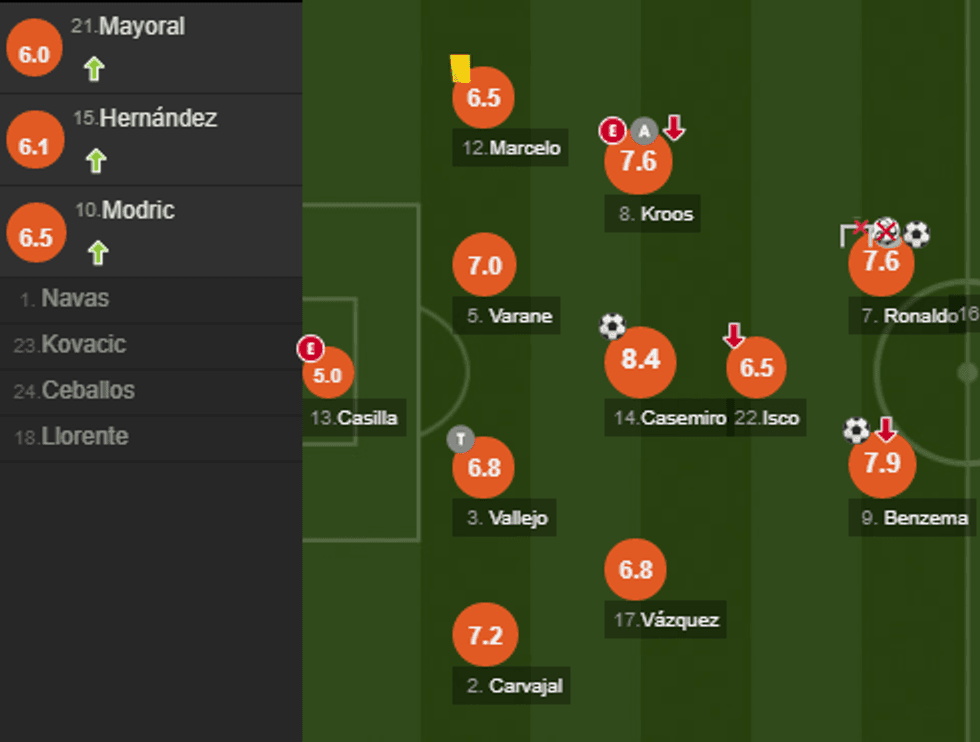Open Llorente from the bench list

(x=84, y=437)
